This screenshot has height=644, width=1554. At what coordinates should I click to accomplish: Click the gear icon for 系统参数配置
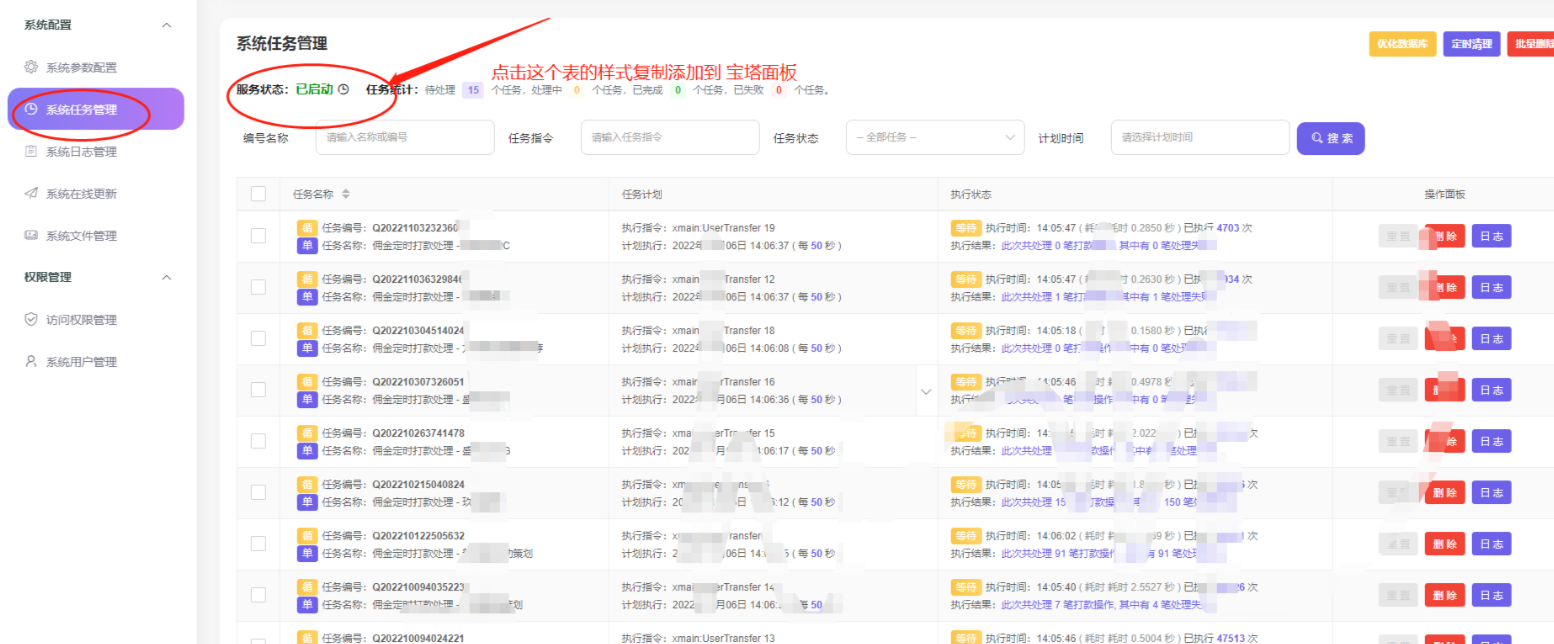pyautogui.click(x=31, y=67)
